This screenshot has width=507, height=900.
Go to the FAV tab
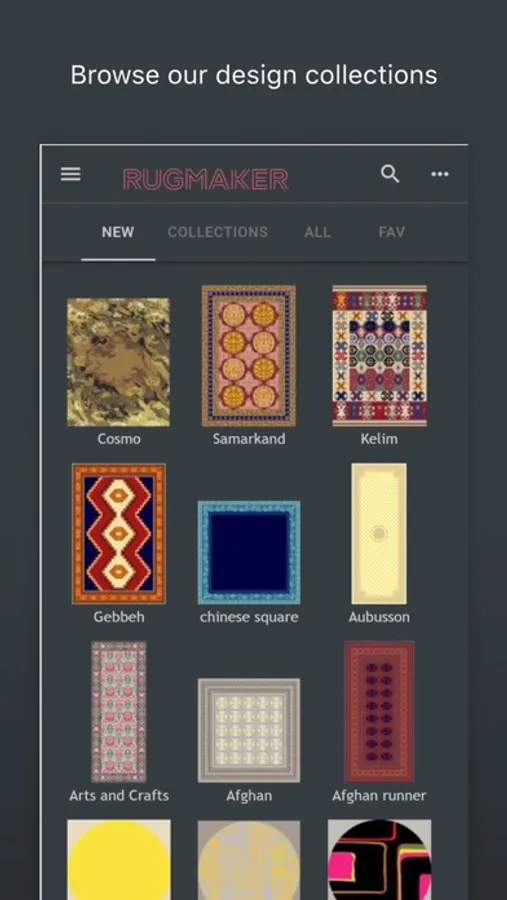coord(392,232)
